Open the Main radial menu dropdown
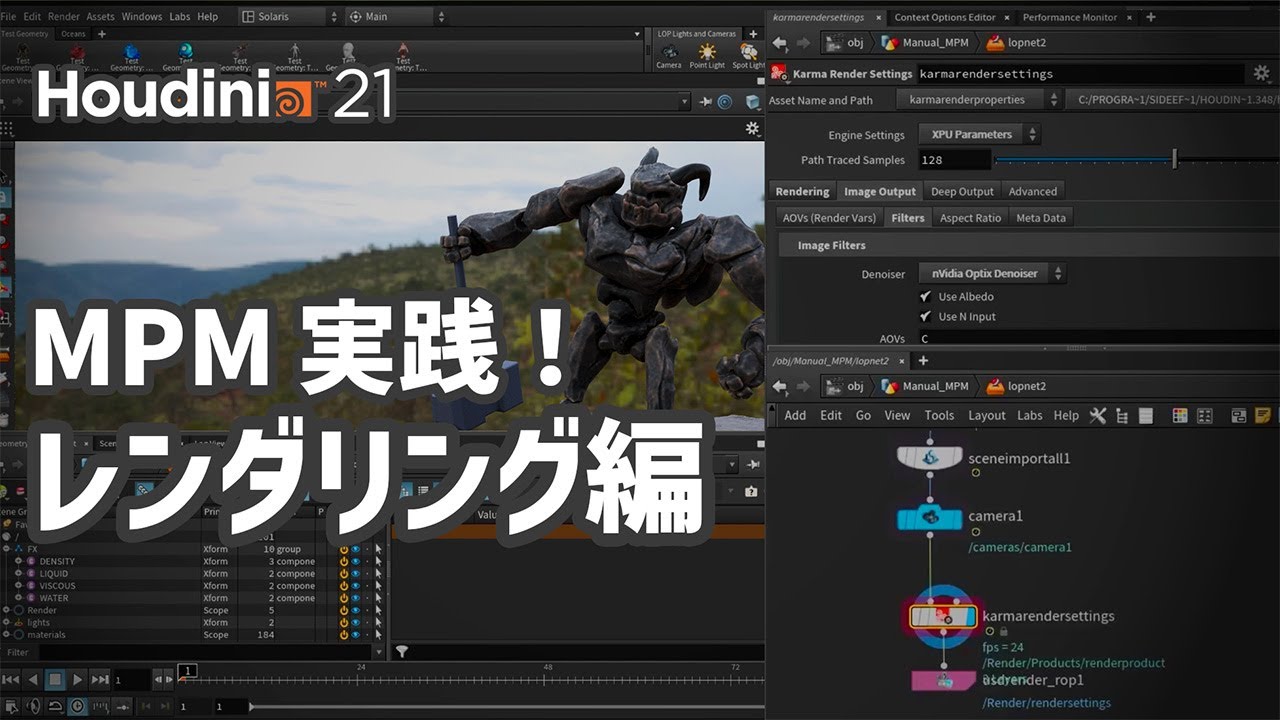1280x720 pixels. pos(396,17)
